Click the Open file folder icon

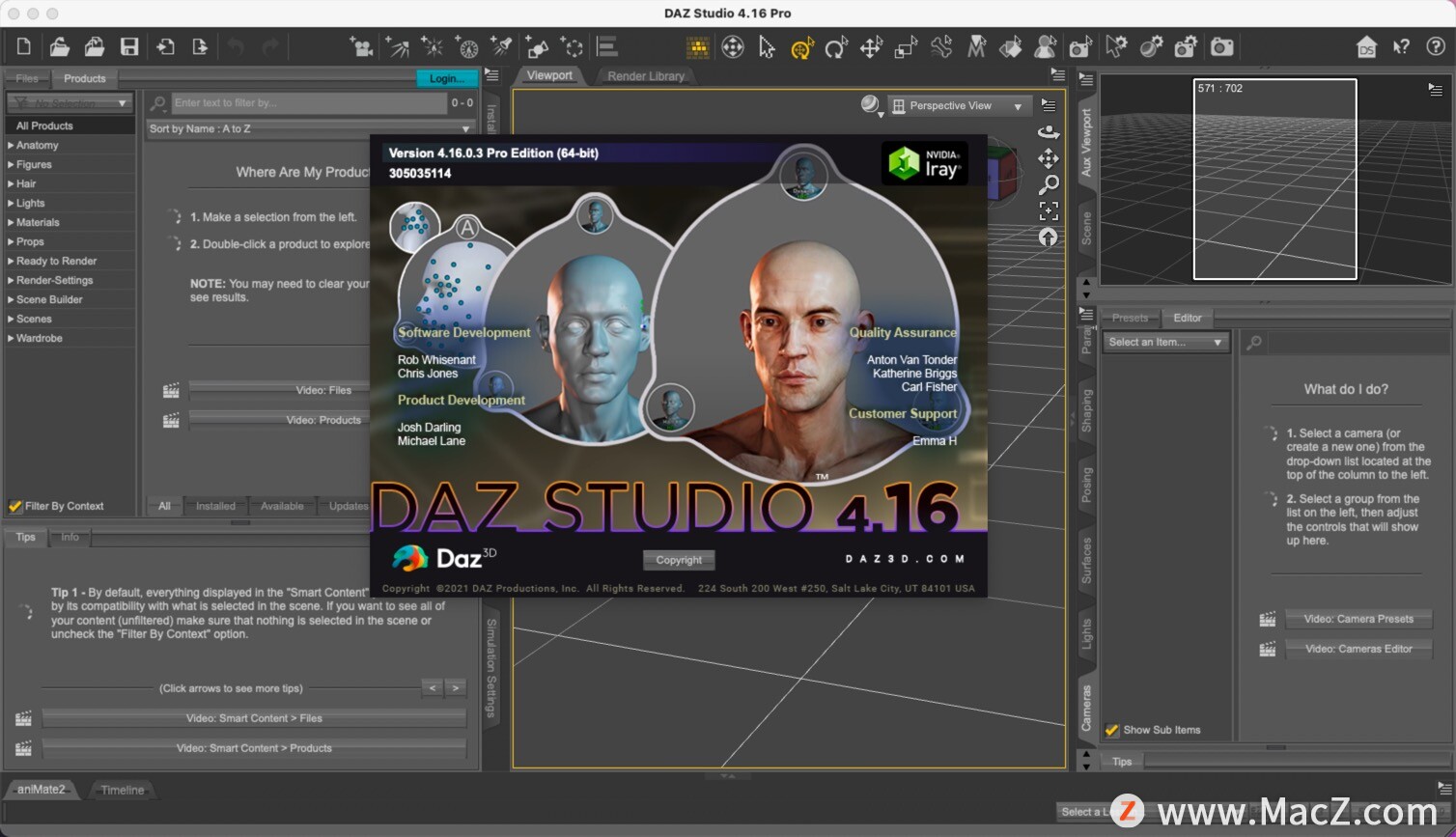[60, 46]
